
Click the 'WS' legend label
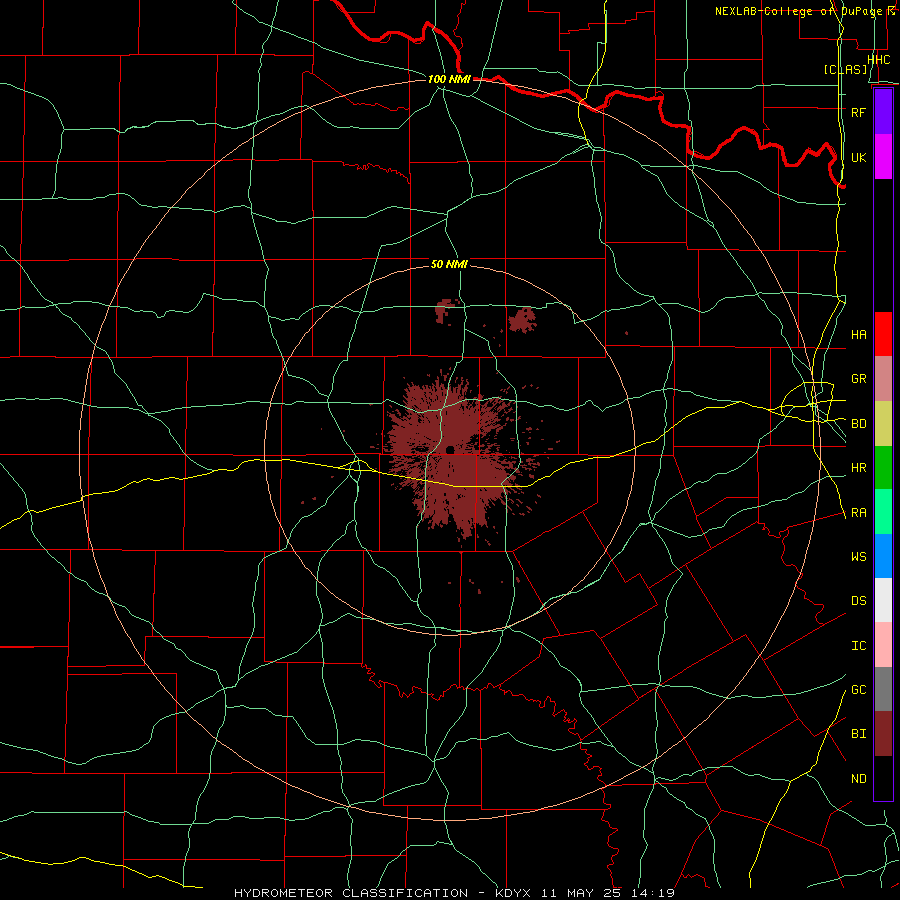[x=858, y=557]
